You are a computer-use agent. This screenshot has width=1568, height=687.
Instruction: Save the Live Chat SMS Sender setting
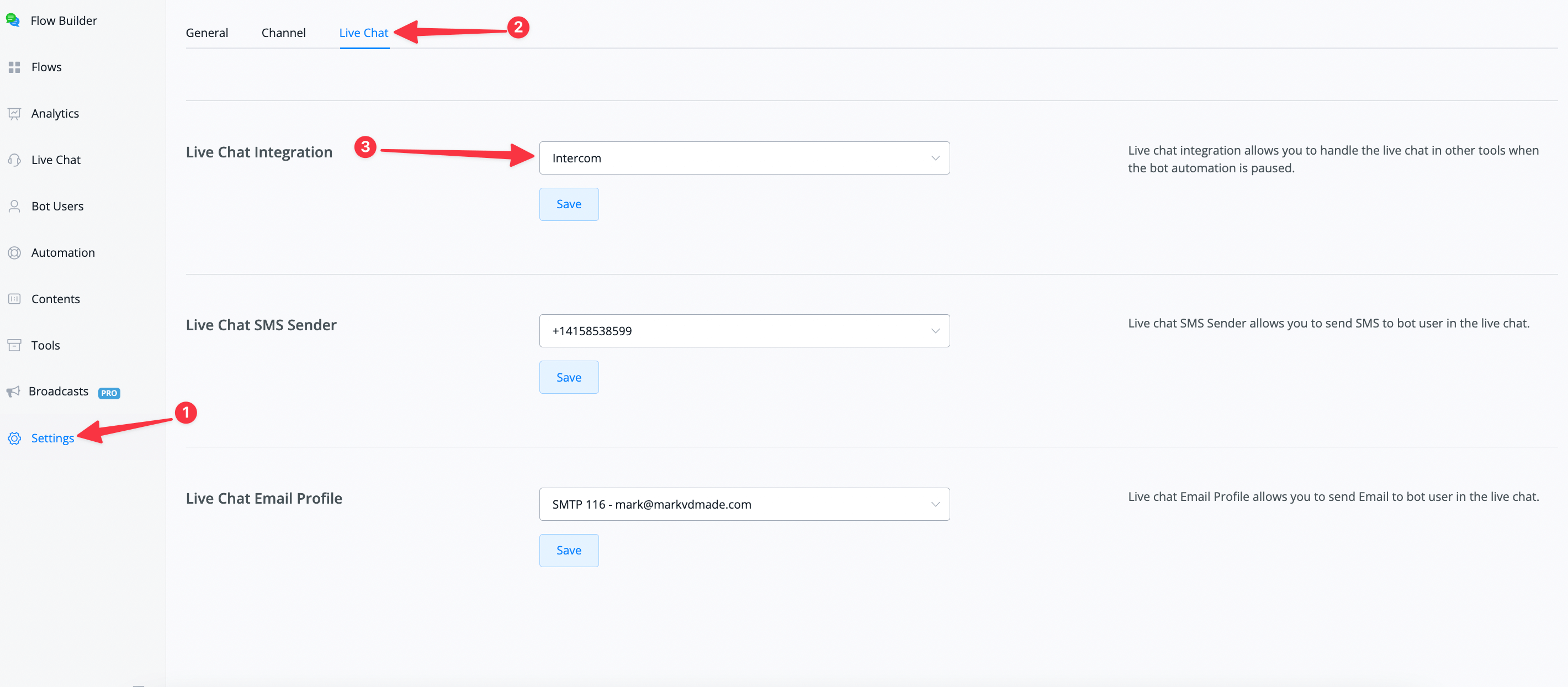tap(569, 377)
